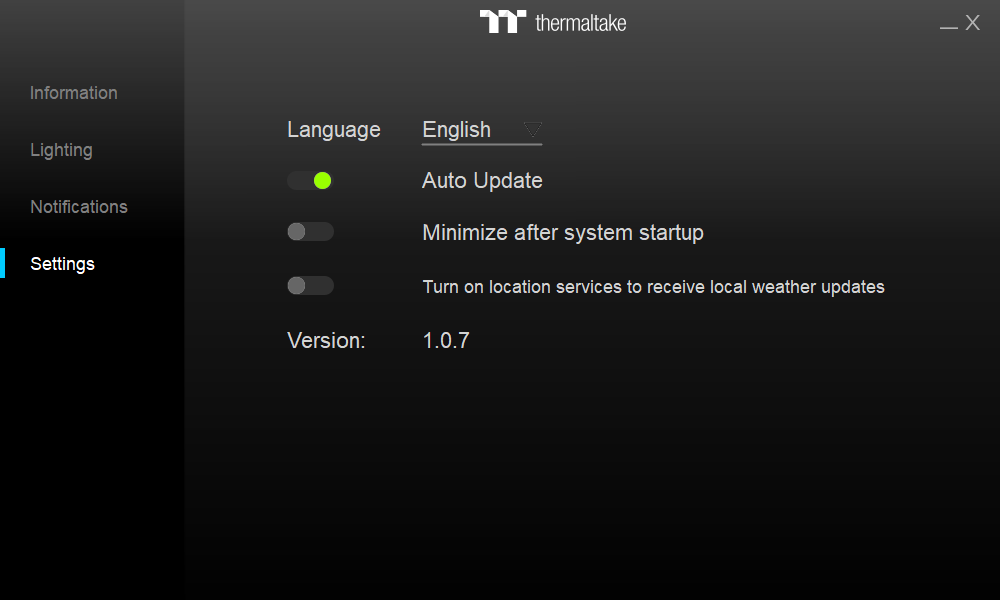Screen dimensions: 1000x600
Task: Open the Information section
Action: pos(74,93)
